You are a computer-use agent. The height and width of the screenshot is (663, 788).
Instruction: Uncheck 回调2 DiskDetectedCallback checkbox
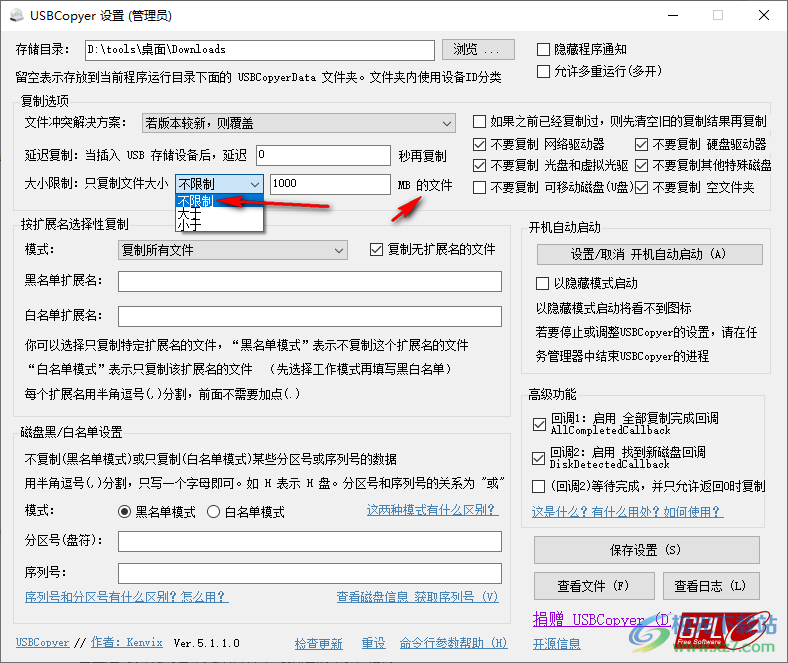tap(538, 458)
